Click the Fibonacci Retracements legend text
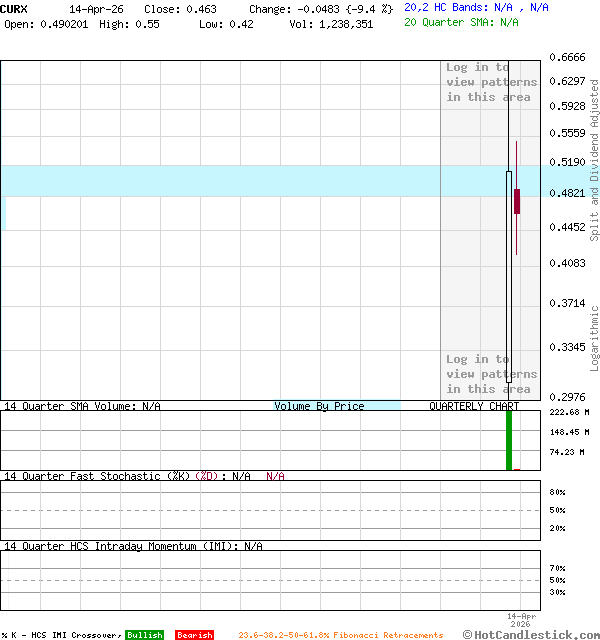 340,635
